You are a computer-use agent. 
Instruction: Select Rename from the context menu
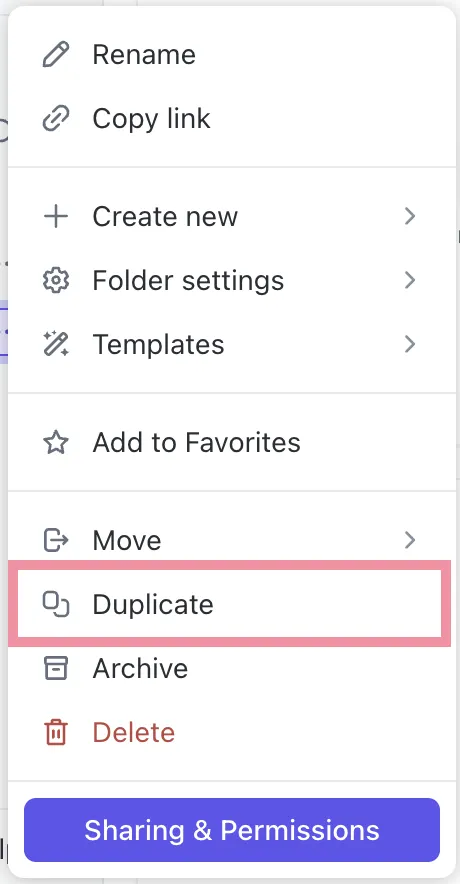click(x=232, y=55)
